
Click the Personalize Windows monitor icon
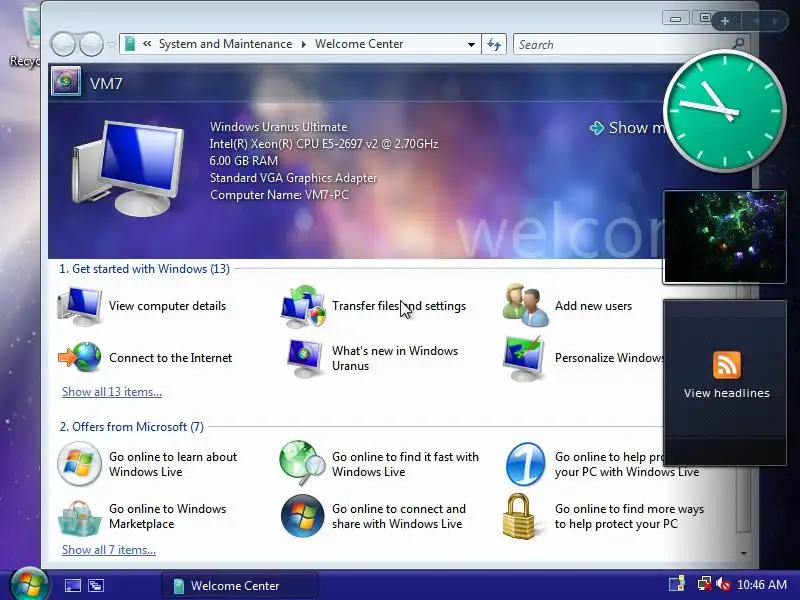tap(523, 358)
